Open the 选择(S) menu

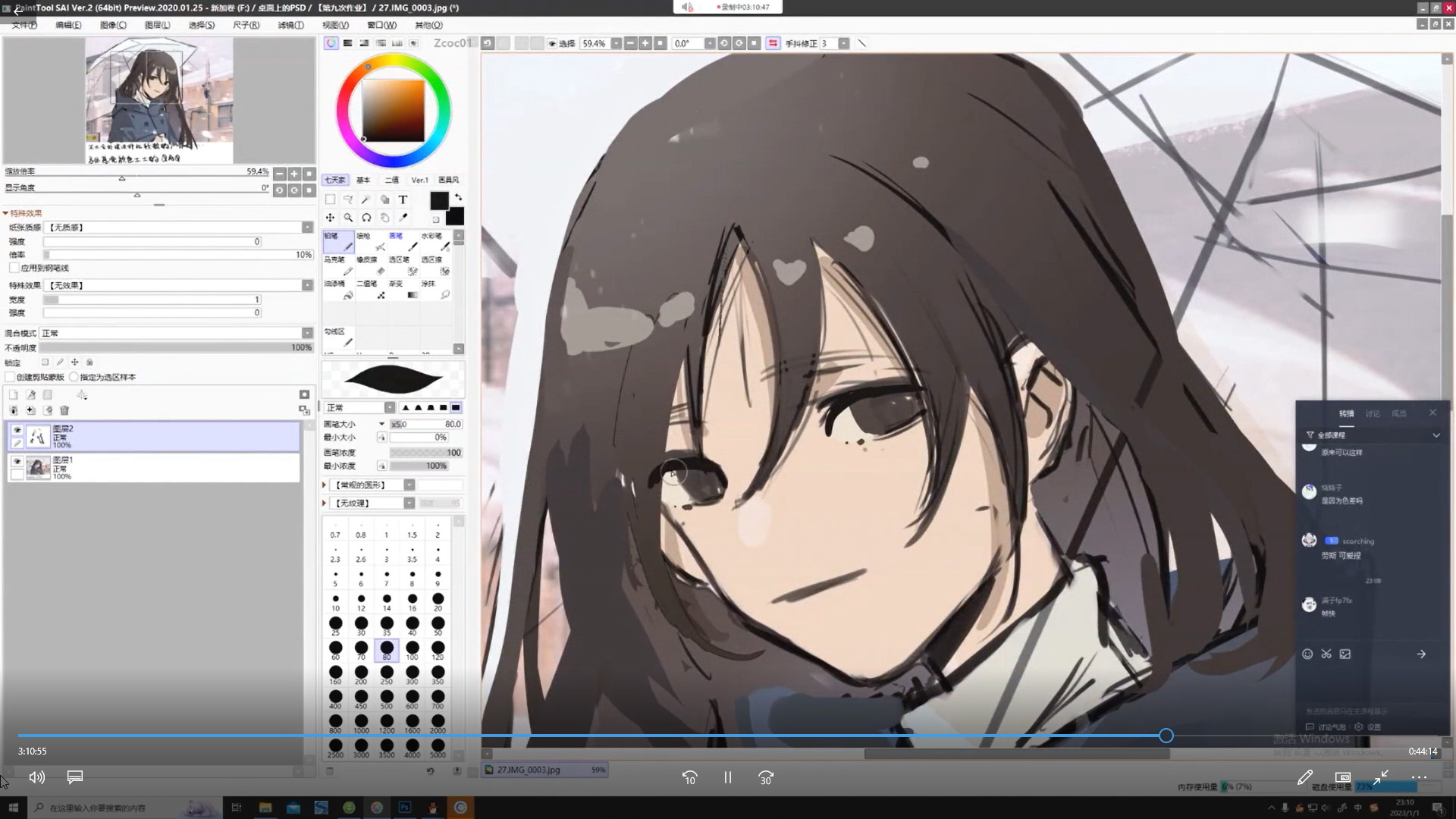[202, 25]
